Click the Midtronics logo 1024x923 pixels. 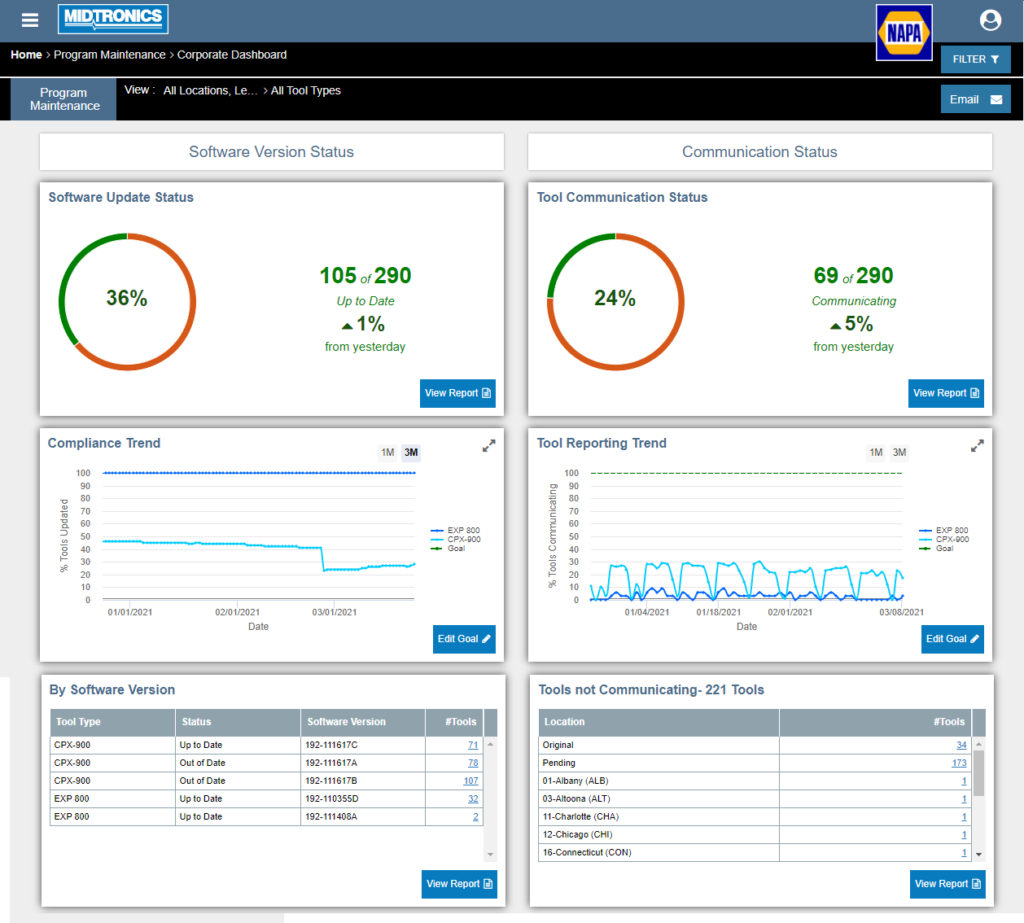113,19
